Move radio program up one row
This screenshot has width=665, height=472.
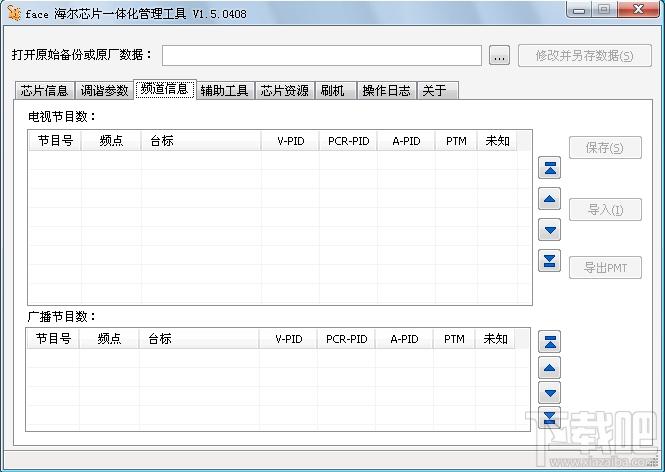[549, 367]
